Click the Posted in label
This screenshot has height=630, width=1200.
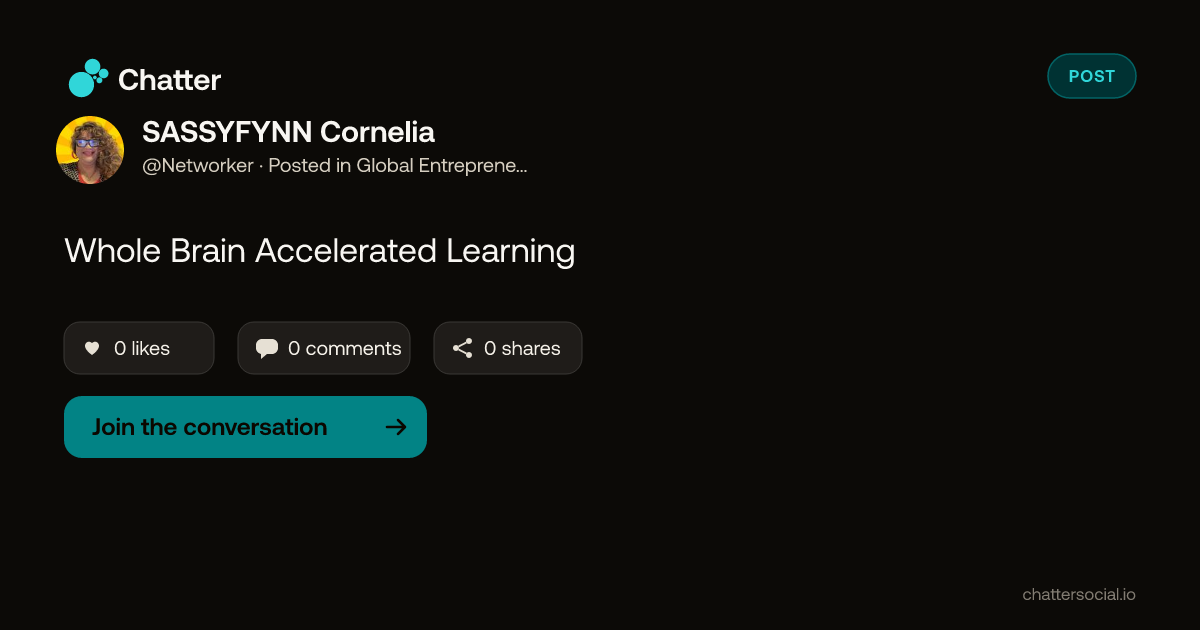(310, 166)
